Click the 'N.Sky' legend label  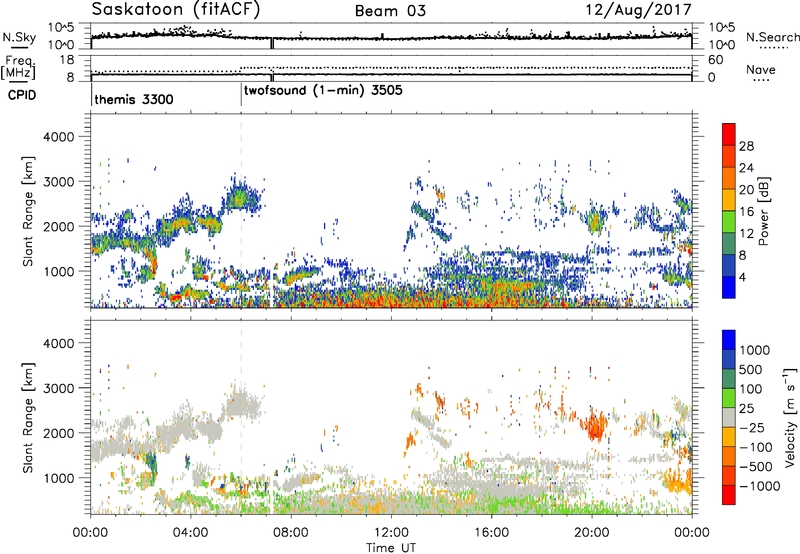click(19, 37)
